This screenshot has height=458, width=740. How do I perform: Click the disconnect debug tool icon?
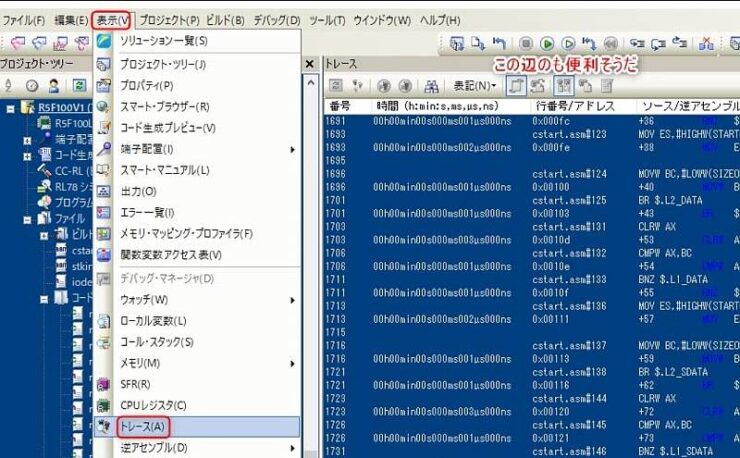tap(706, 44)
